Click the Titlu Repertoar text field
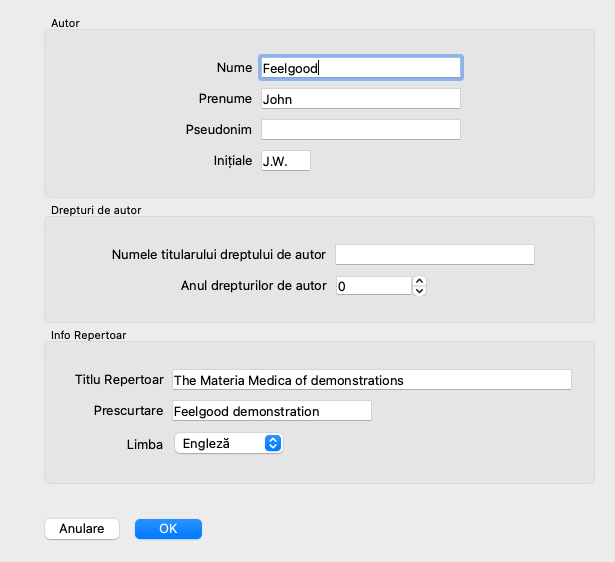The width and height of the screenshot is (615, 562). coord(371,380)
